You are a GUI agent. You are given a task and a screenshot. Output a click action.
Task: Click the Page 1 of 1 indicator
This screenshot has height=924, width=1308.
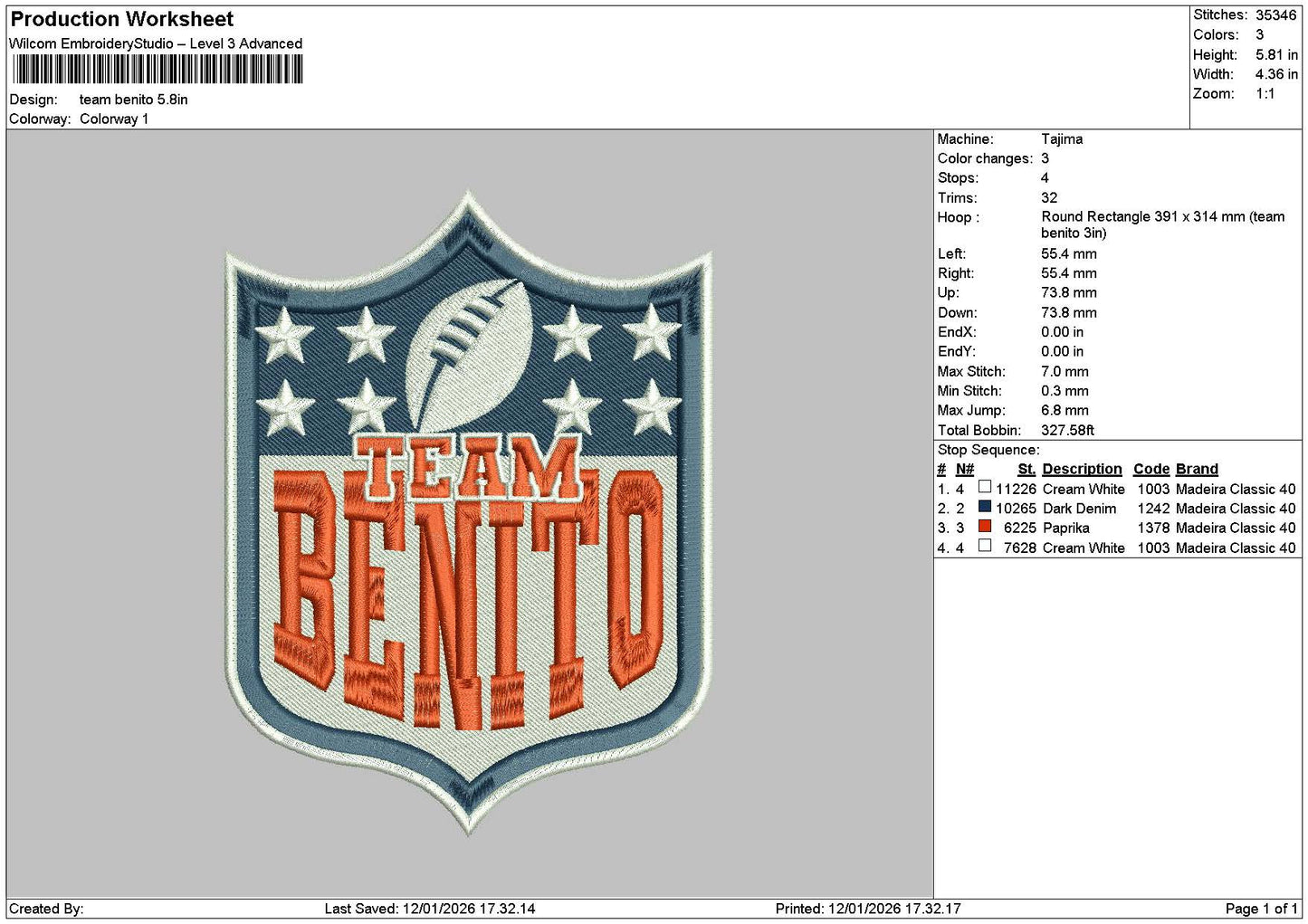1261,910
